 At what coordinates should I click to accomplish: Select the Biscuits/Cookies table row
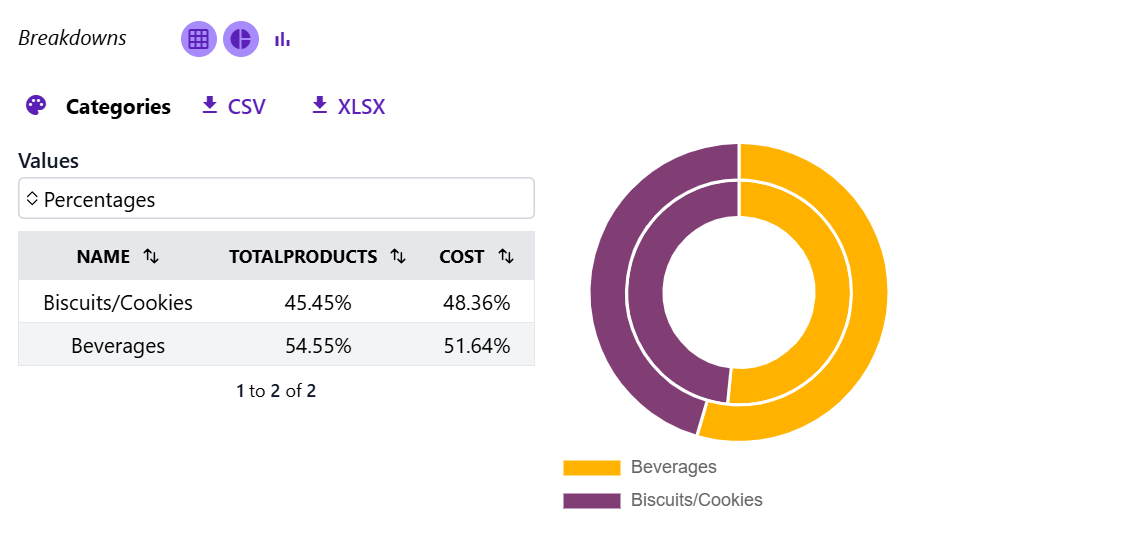276,302
